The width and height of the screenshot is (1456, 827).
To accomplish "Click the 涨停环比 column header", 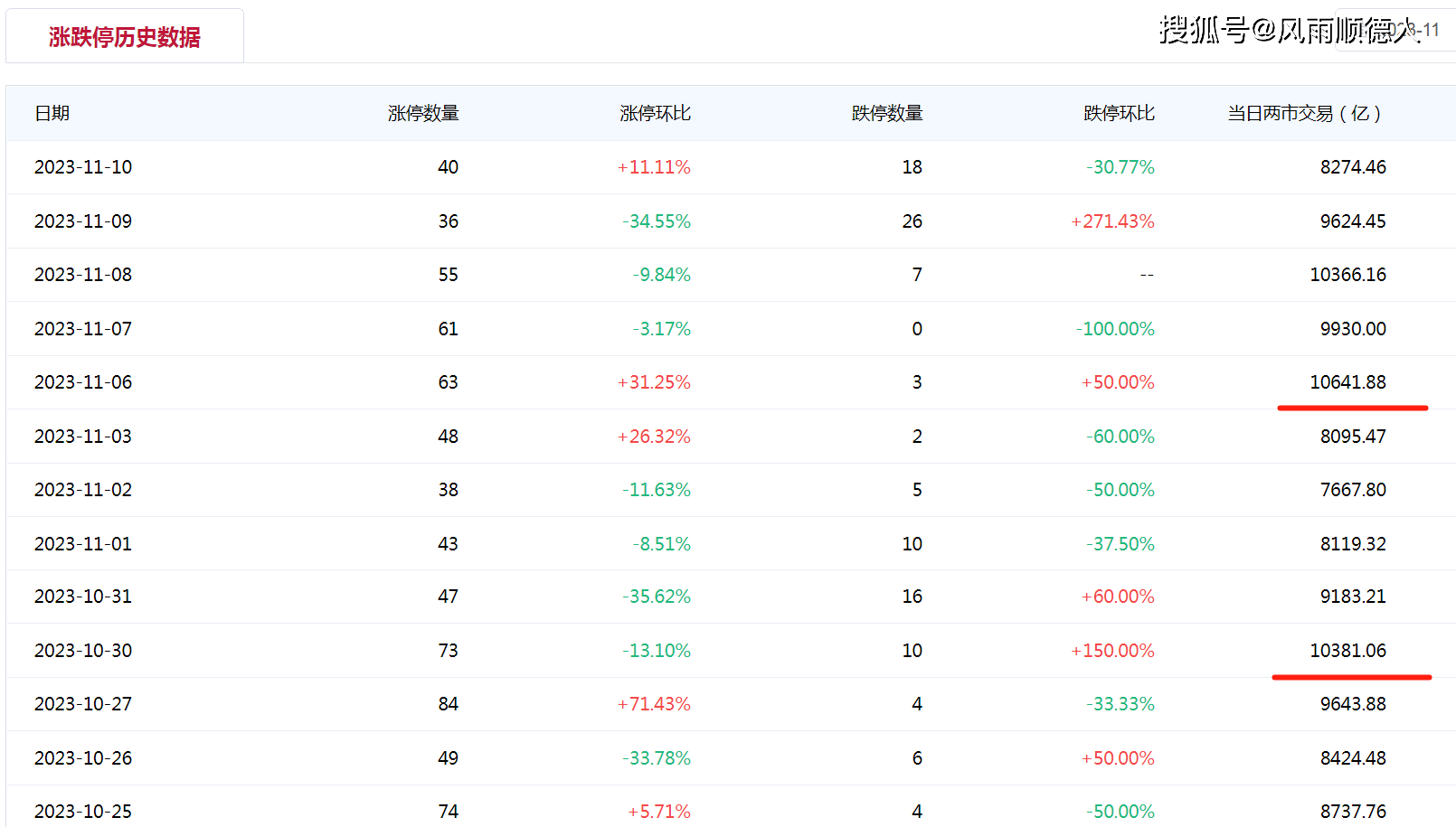I will point(655,113).
